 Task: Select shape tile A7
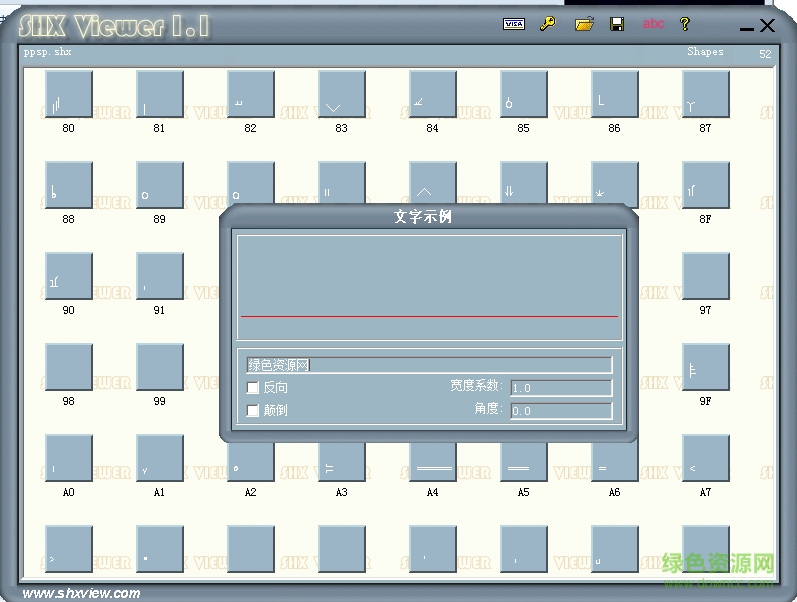[x=706, y=458]
